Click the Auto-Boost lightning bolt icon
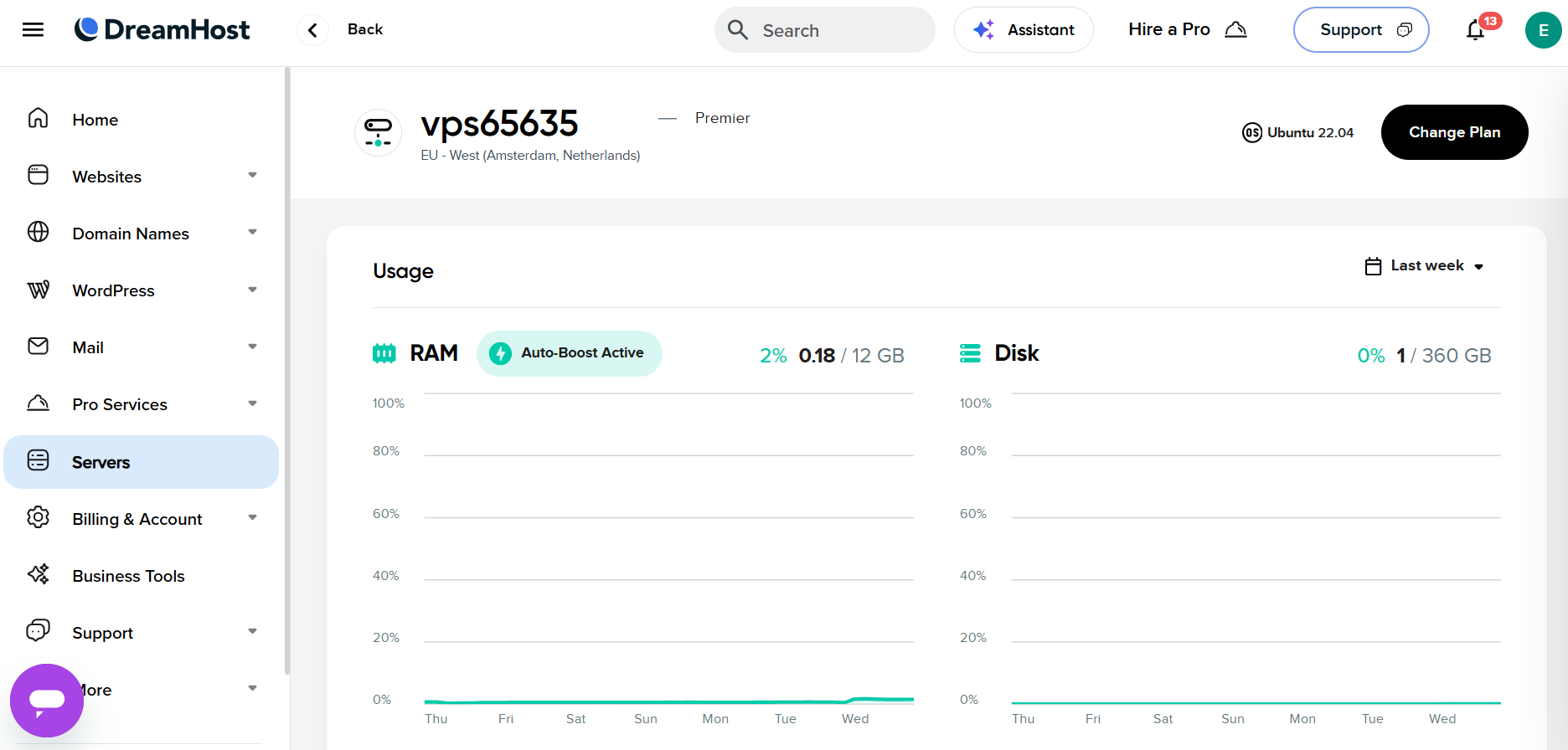The height and width of the screenshot is (750, 1568). (501, 353)
